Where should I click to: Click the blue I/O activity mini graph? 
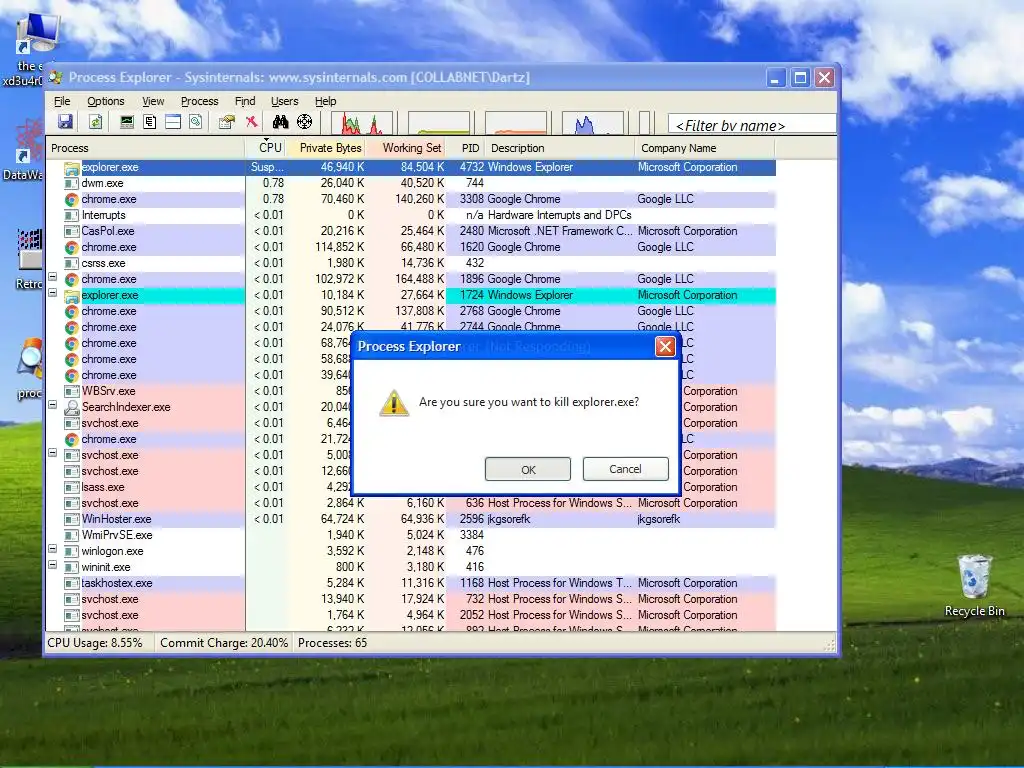click(593, 123)
